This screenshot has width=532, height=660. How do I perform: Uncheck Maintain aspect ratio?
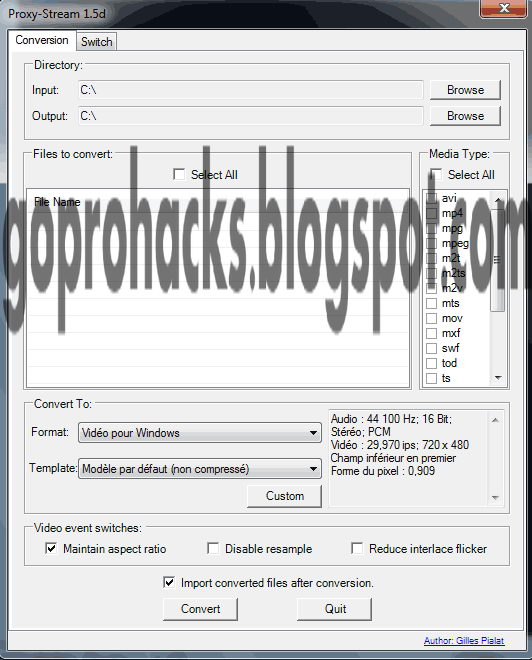pos(51,548)
